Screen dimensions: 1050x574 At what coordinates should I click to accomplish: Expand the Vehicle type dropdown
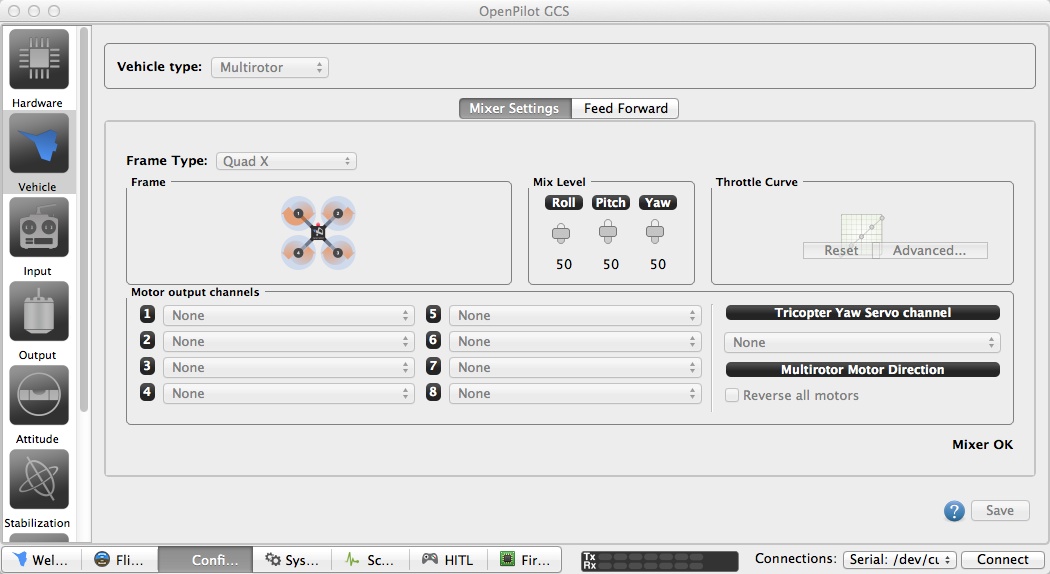(269, 67)
